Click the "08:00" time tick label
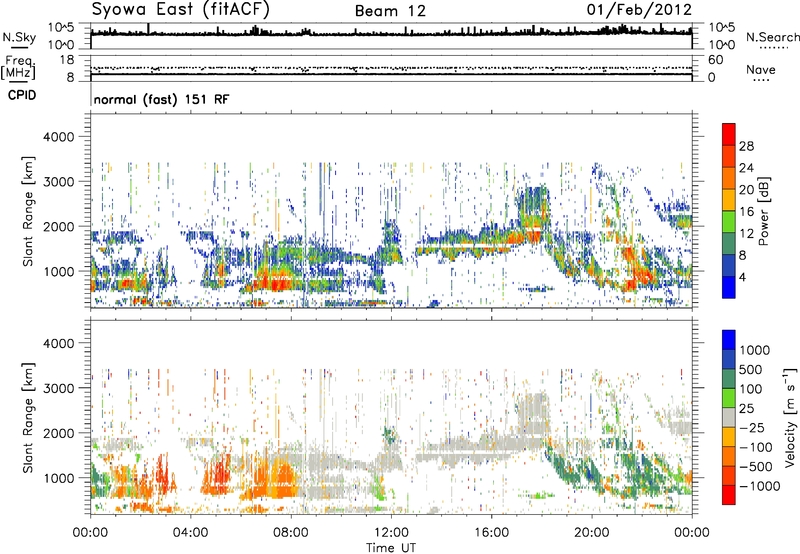 coord(291,533)
